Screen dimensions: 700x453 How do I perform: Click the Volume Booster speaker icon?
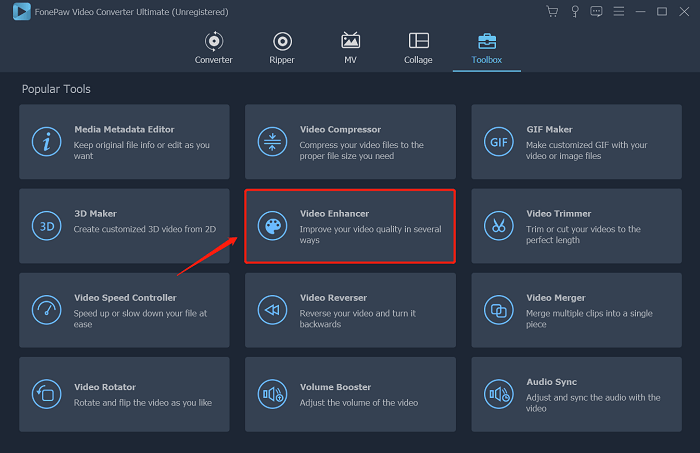(272, 395)
